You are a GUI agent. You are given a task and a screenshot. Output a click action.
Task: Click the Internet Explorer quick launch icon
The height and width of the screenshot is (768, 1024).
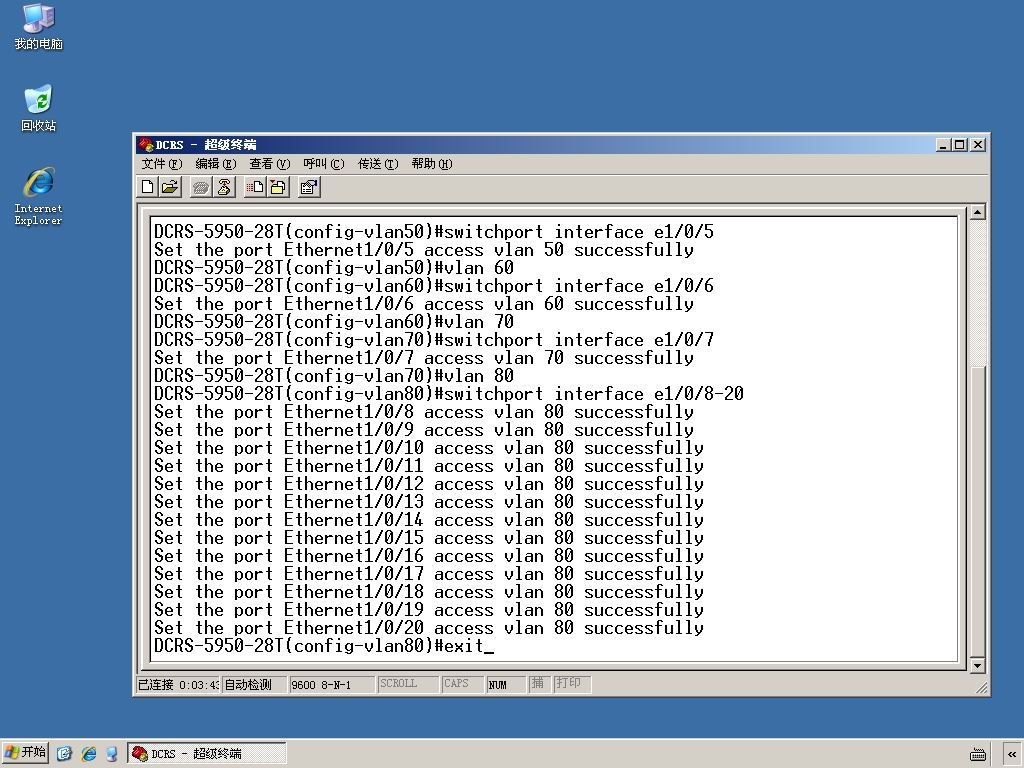89,754
